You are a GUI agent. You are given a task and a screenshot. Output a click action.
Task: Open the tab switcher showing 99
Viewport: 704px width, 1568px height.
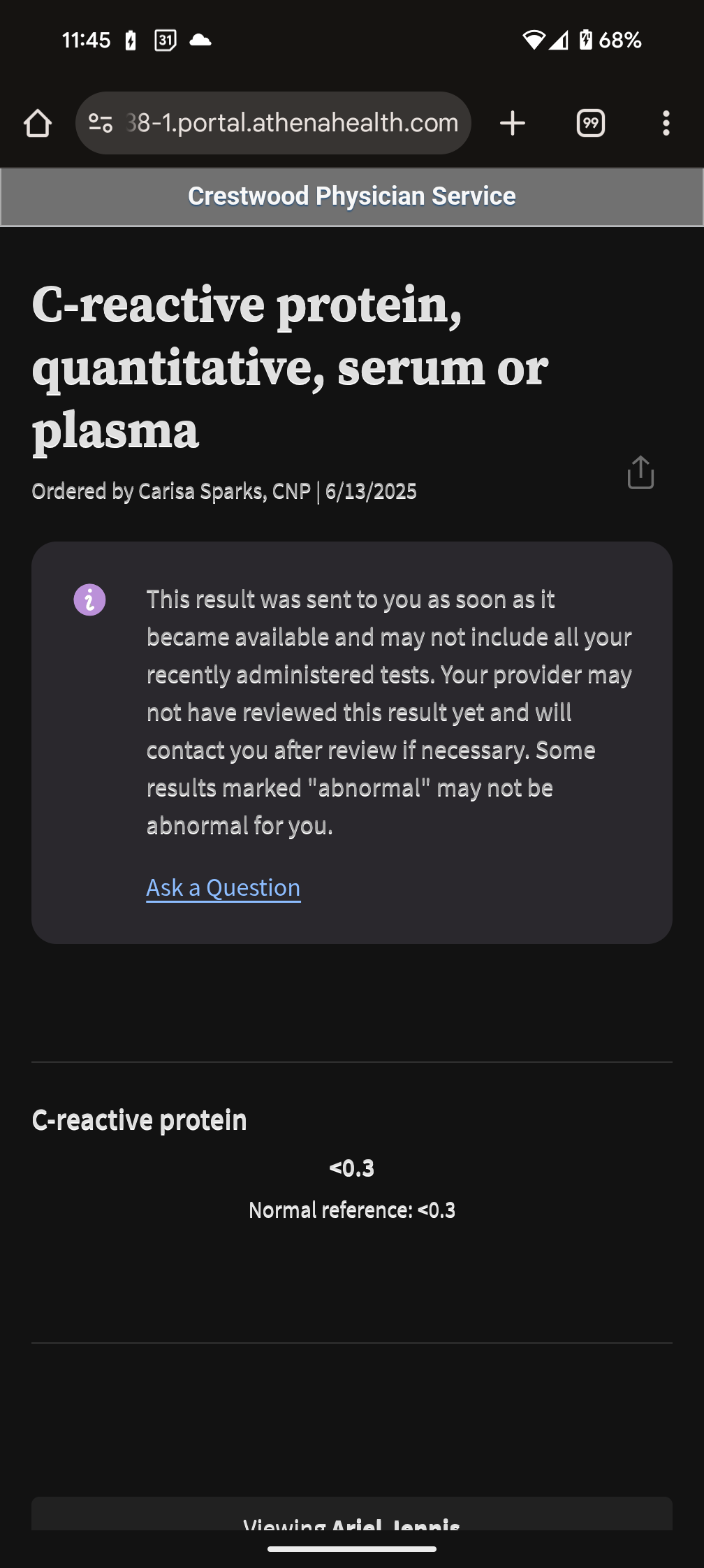[x=590, y=124]
